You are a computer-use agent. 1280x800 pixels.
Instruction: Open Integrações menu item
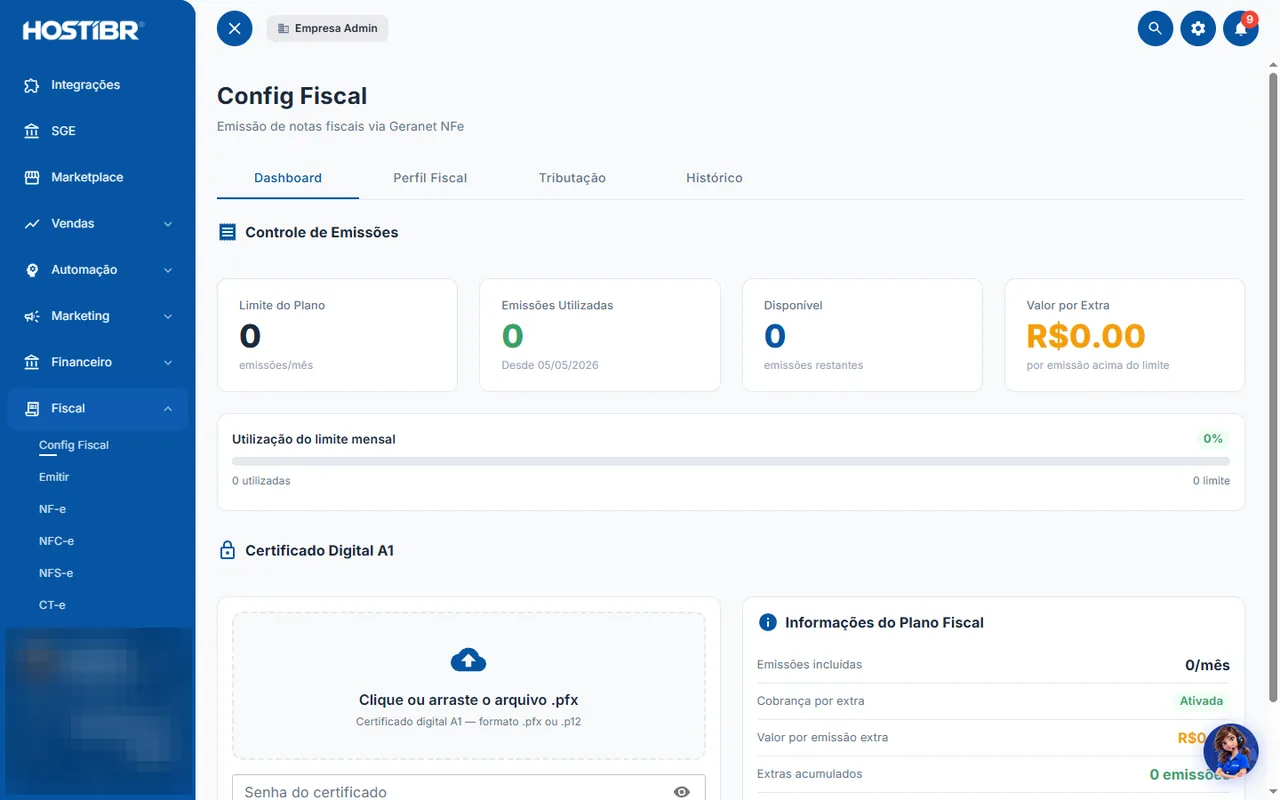pyautogui.click(x=97, y=85)
